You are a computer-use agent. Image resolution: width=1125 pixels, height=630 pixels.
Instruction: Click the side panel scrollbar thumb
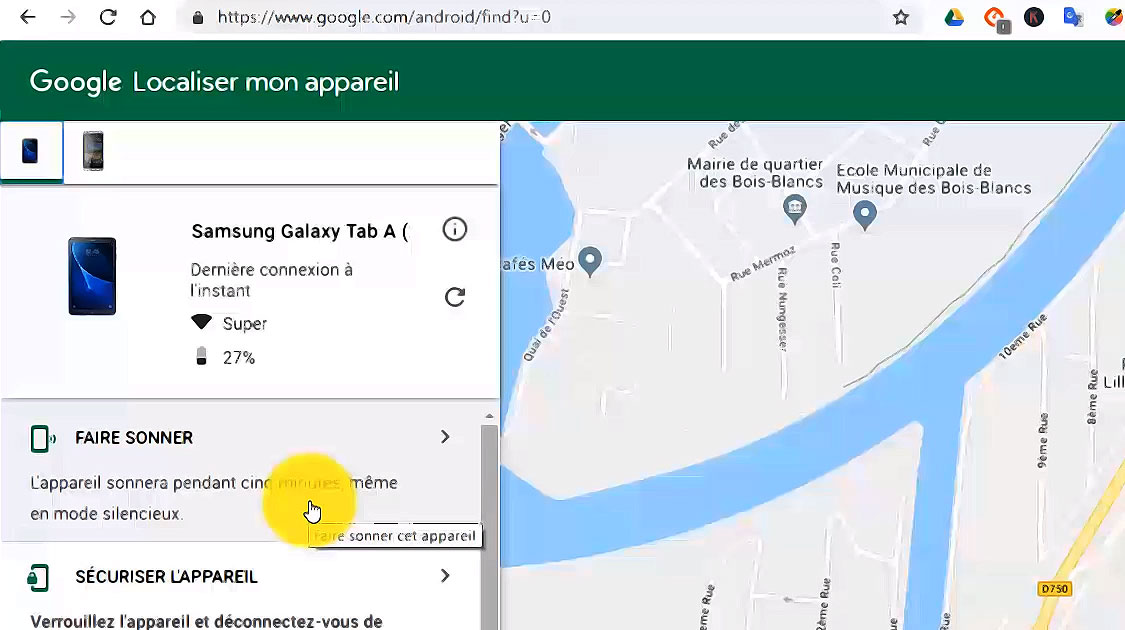coord(489,527)
